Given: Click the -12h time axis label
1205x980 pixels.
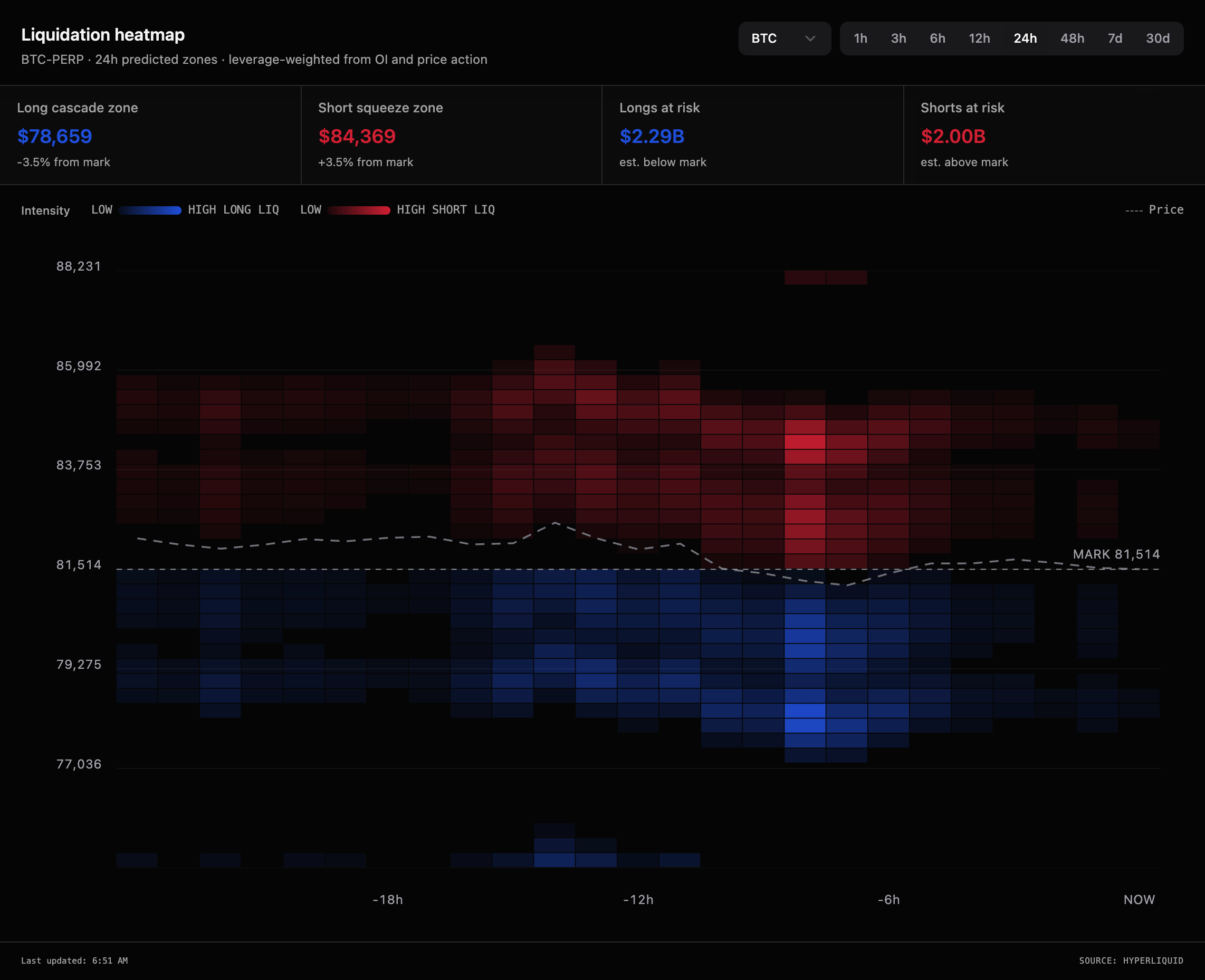Looking at the screenshot, I should 638,900.
